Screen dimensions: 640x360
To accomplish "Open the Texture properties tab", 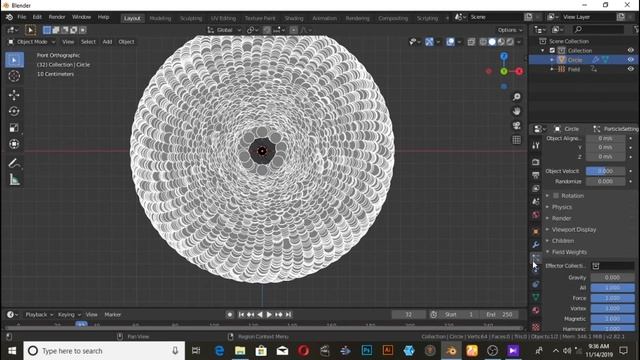I will pyautogui.click(x=536, y=327).
